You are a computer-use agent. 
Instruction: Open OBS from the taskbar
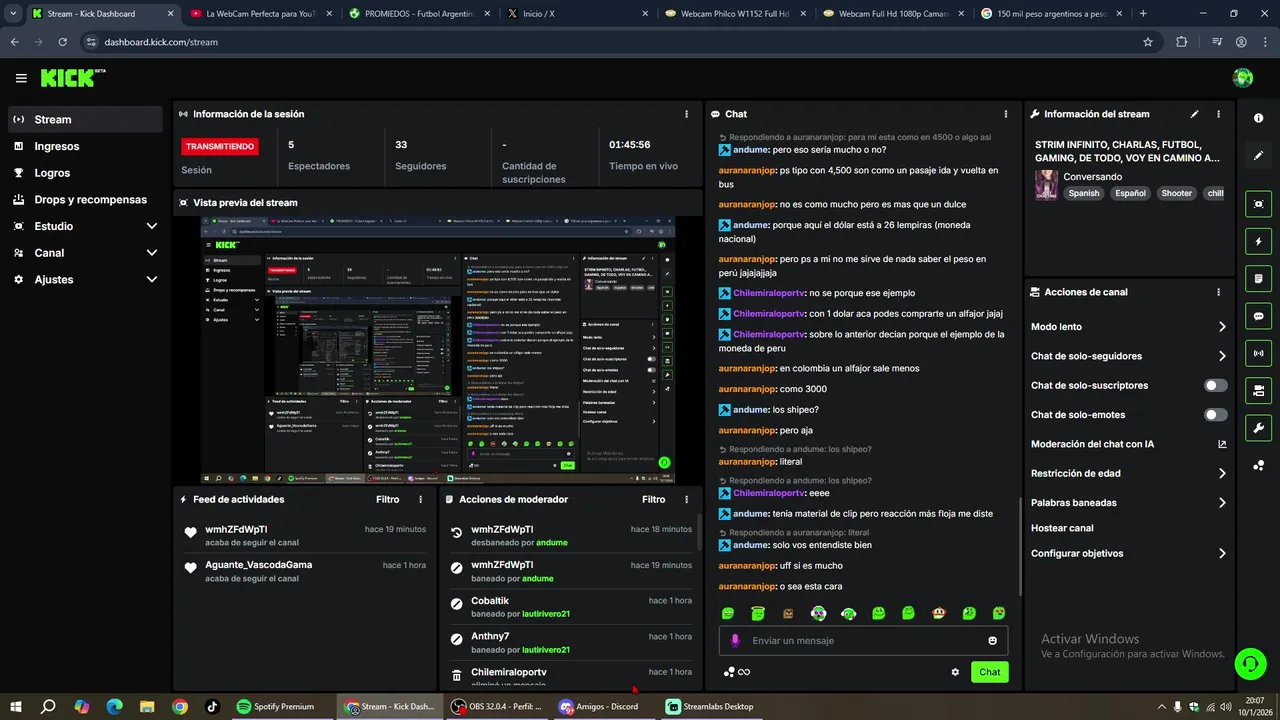[x=497, y=706]
